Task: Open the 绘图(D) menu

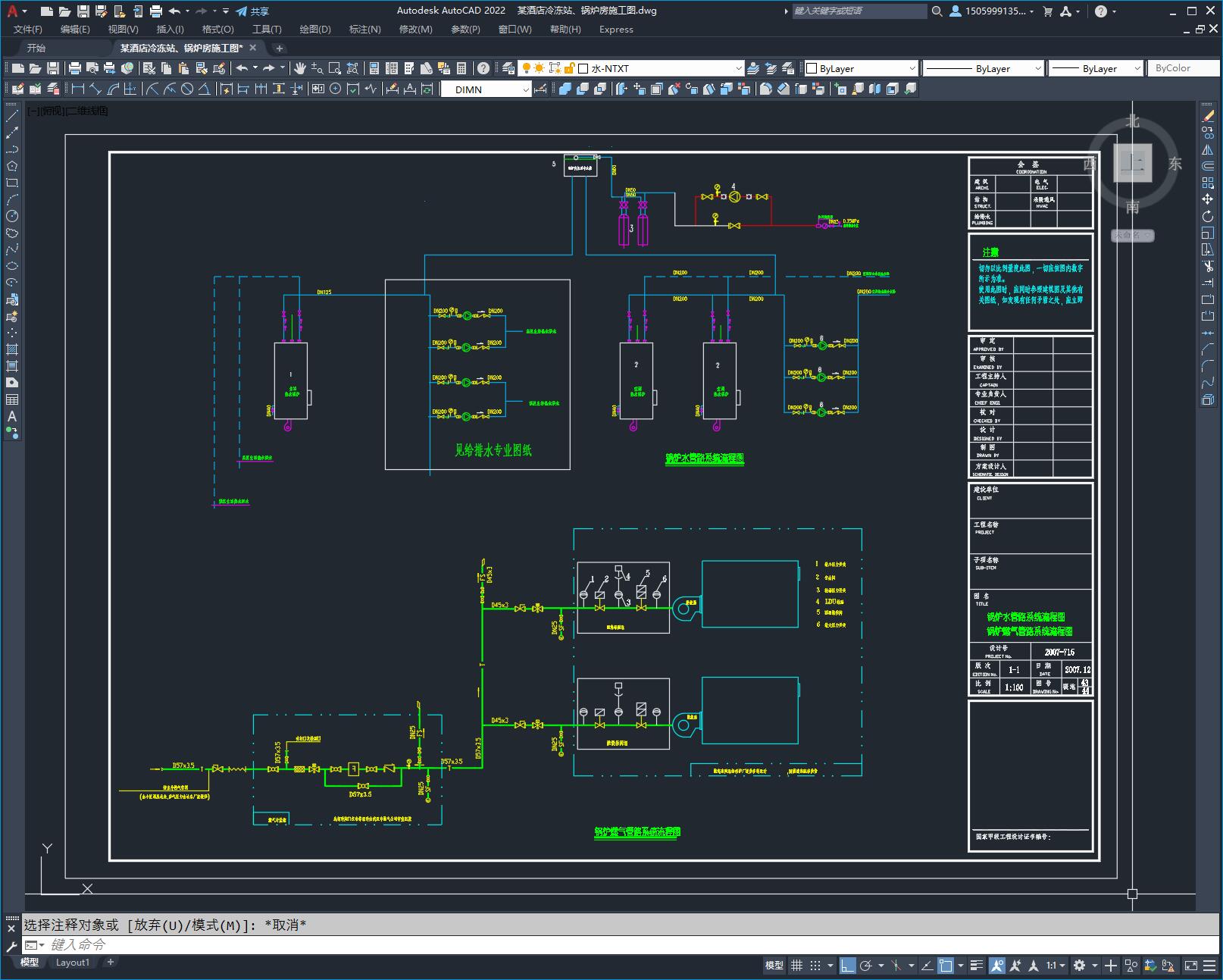Action: tap(315, 30)
